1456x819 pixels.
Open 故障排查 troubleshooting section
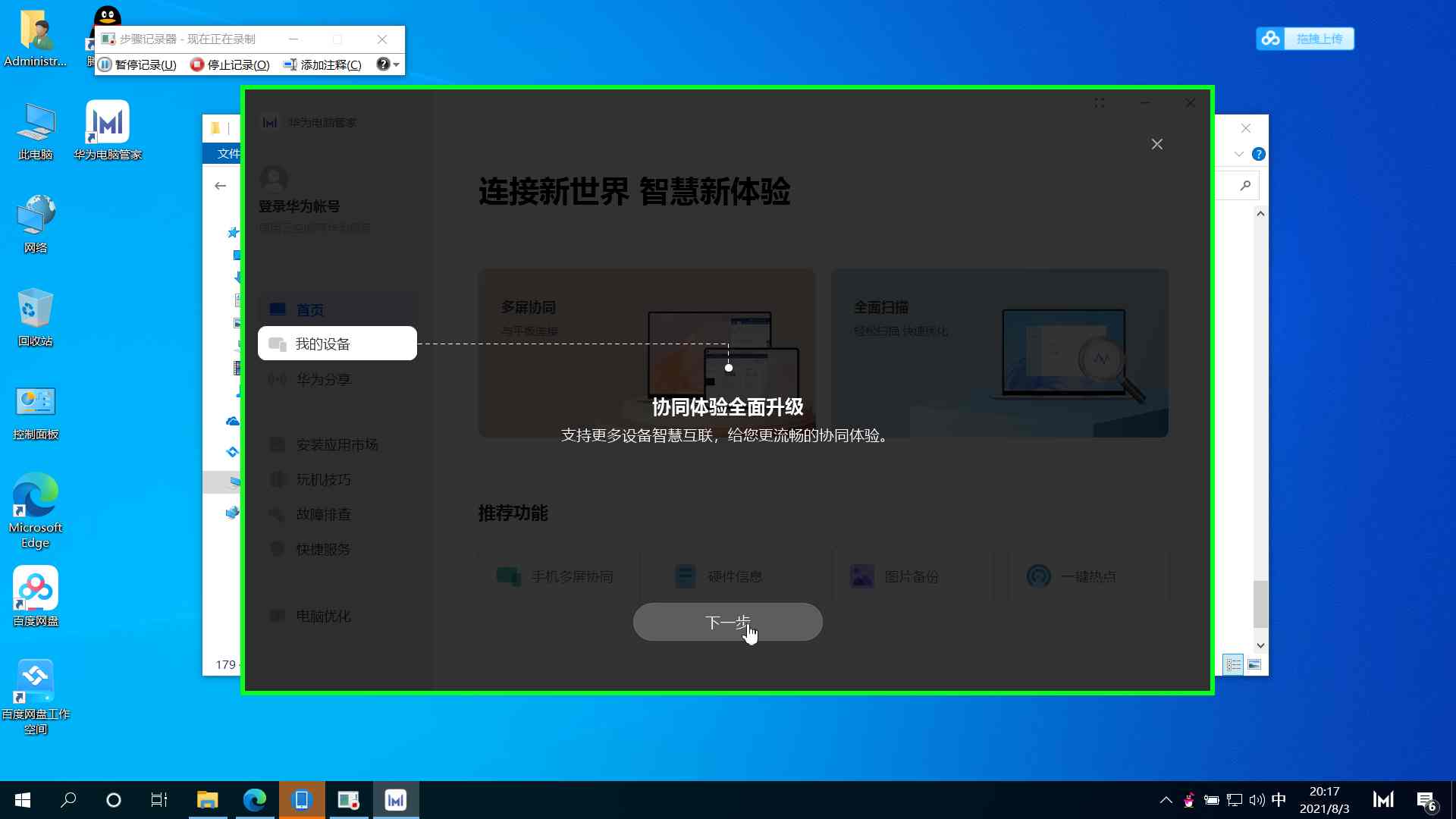[324, 514]
